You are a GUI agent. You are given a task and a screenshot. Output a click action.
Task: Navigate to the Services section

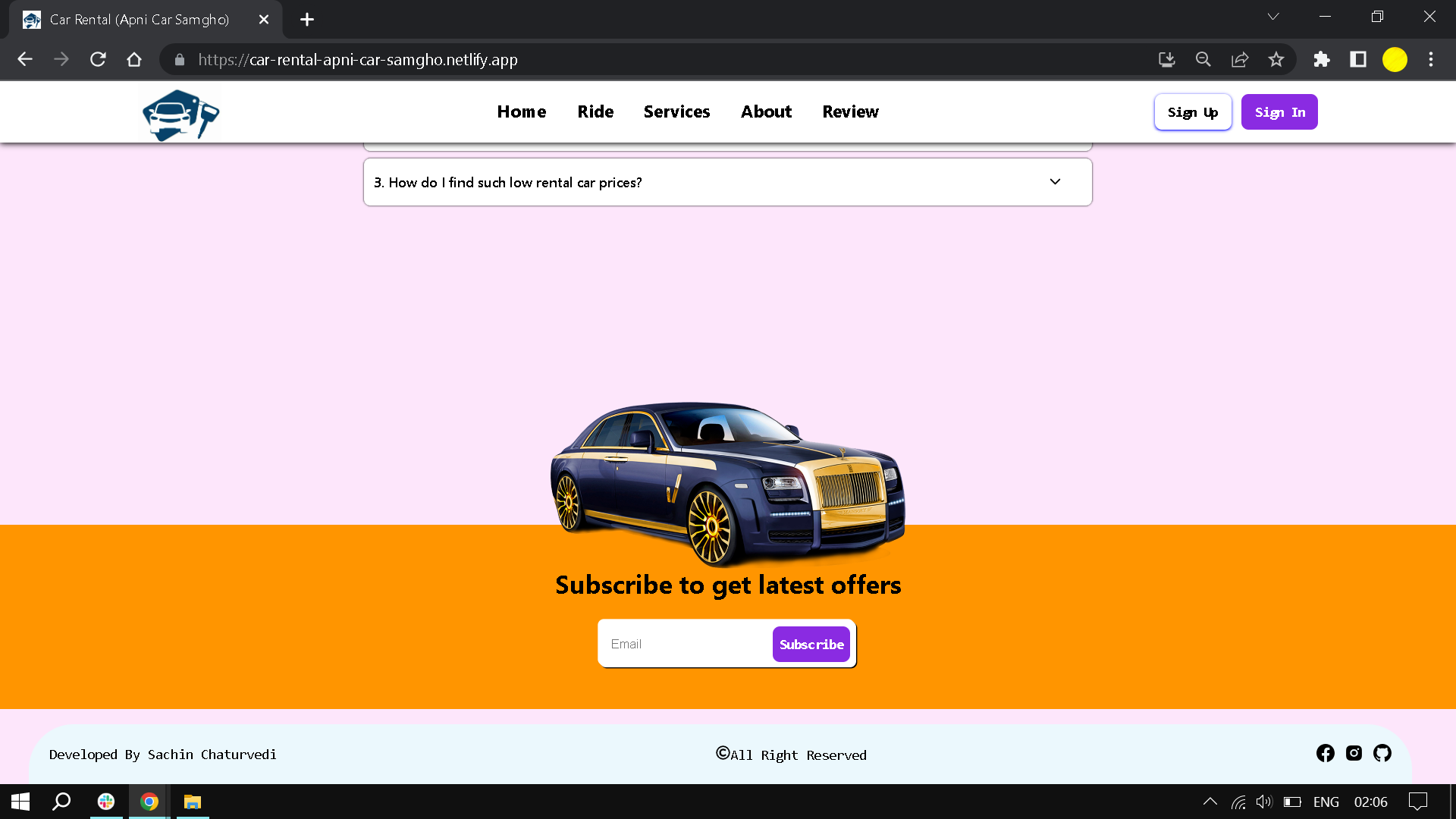click(676, 111)
